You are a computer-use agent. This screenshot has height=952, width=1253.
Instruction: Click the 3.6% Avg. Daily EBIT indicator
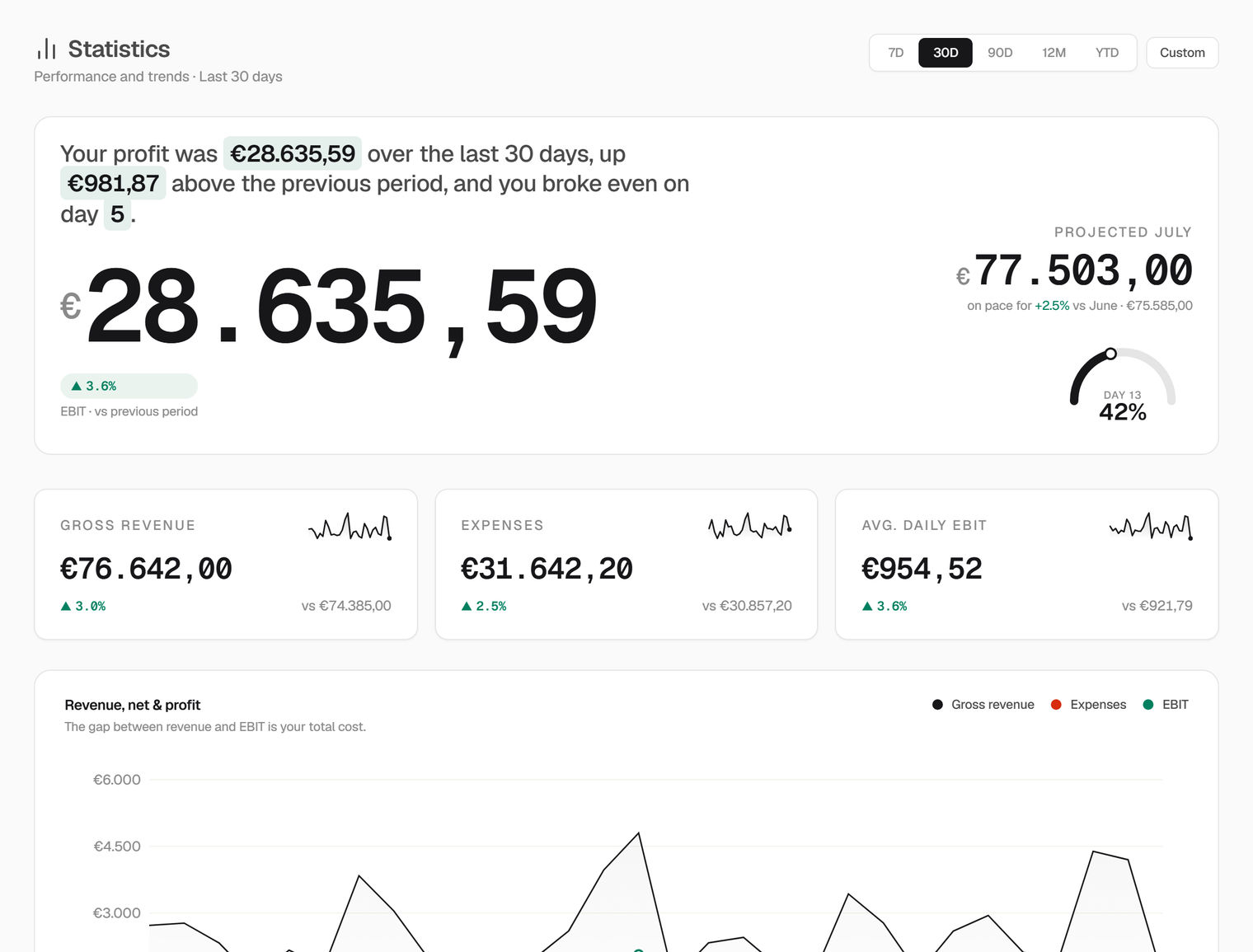885,606
